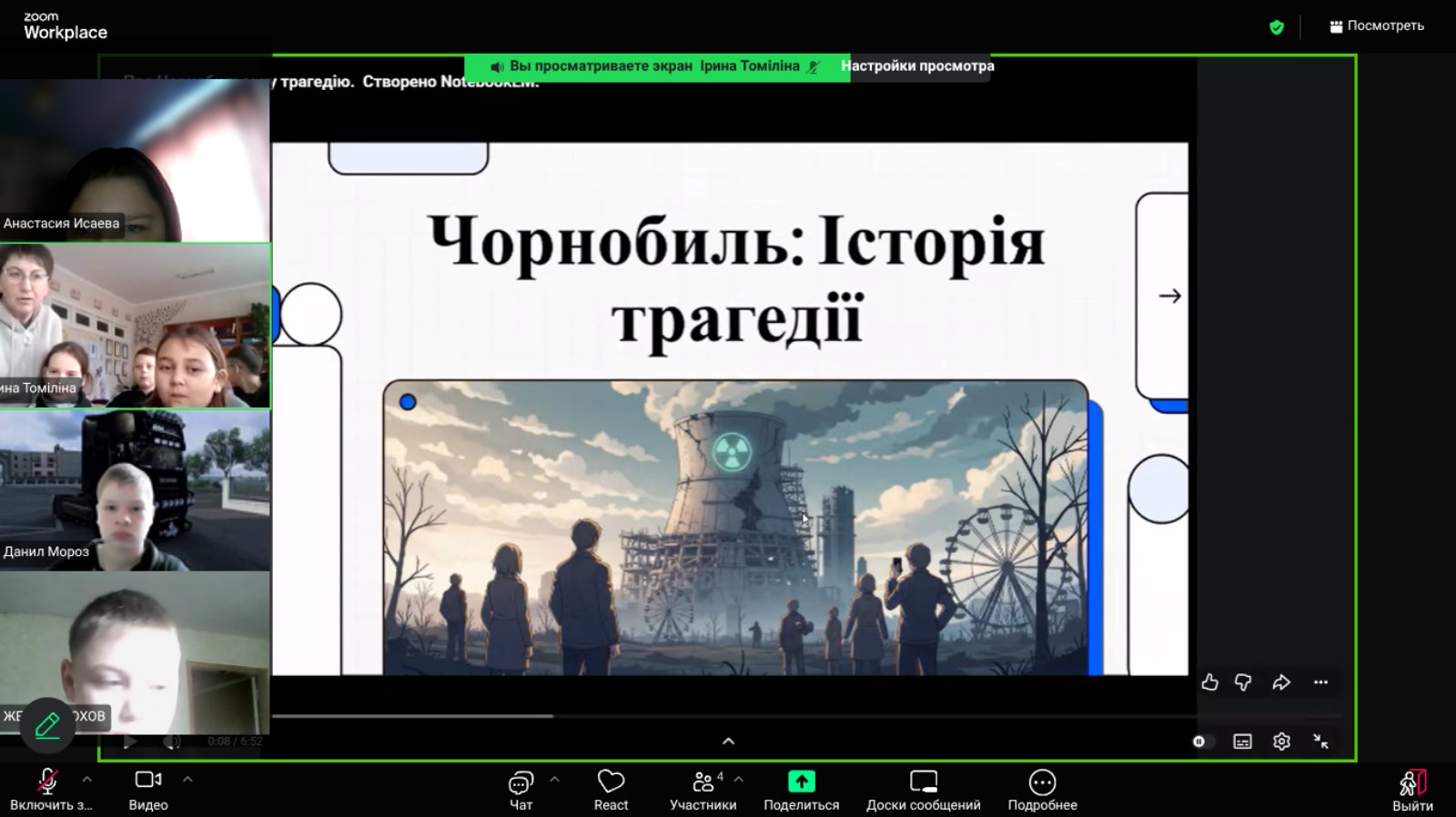1456x817 pixels.
Task: Expand video options arrow beside camera
Action: click(187, 780)
